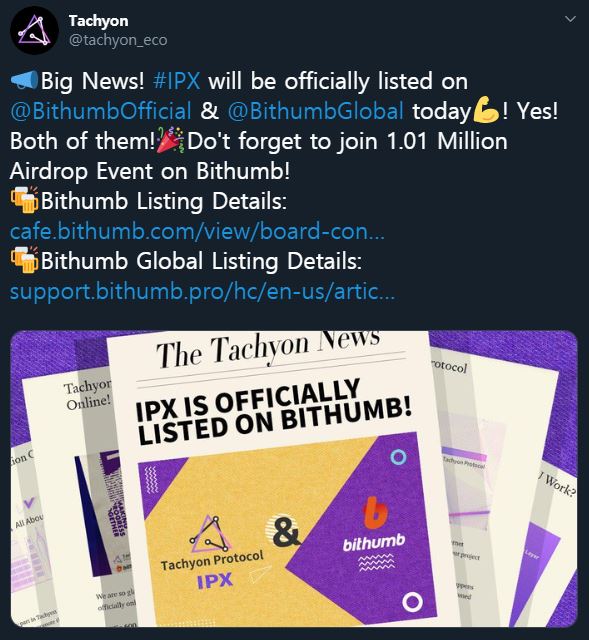Click the Tachyon display name

pyautogui.click(x=98, y=21)
